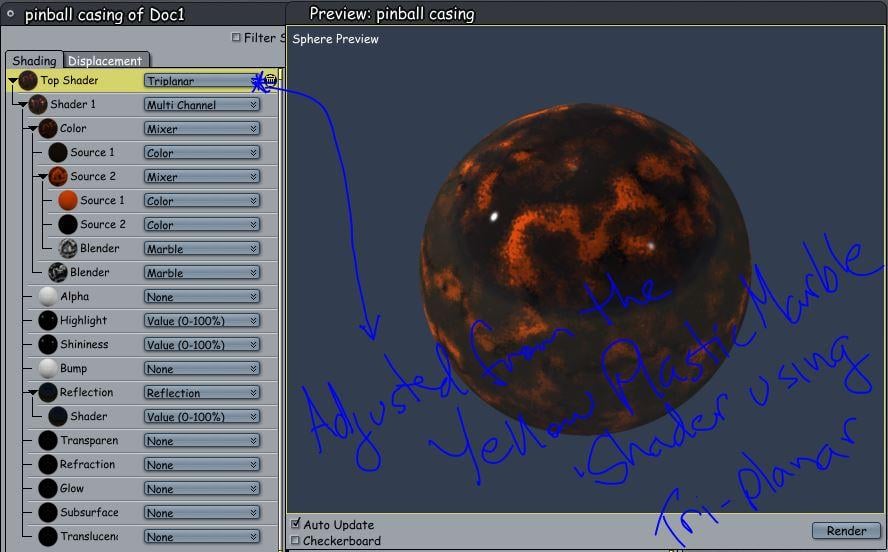
Task: Click the Alpha channel white sphere icon
Action: (48, 296)
